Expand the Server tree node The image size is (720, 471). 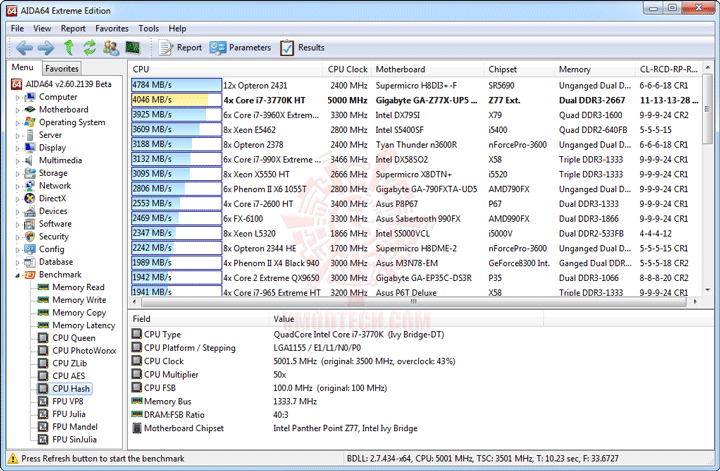click(x=17, y=135)
